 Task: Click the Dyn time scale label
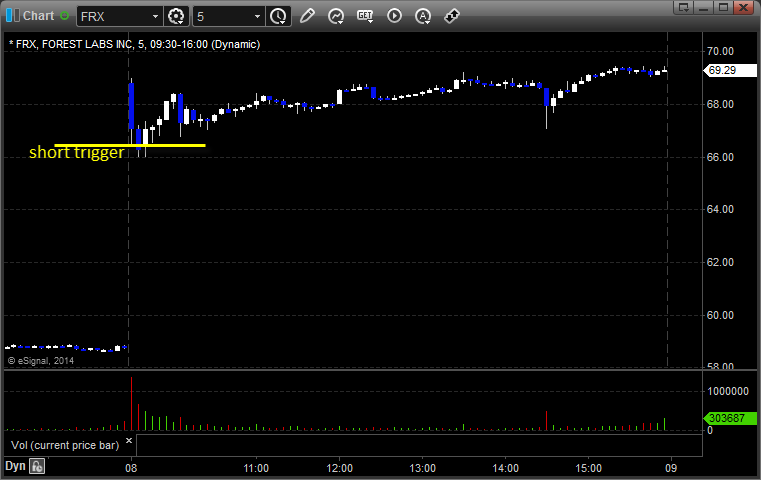15,466
